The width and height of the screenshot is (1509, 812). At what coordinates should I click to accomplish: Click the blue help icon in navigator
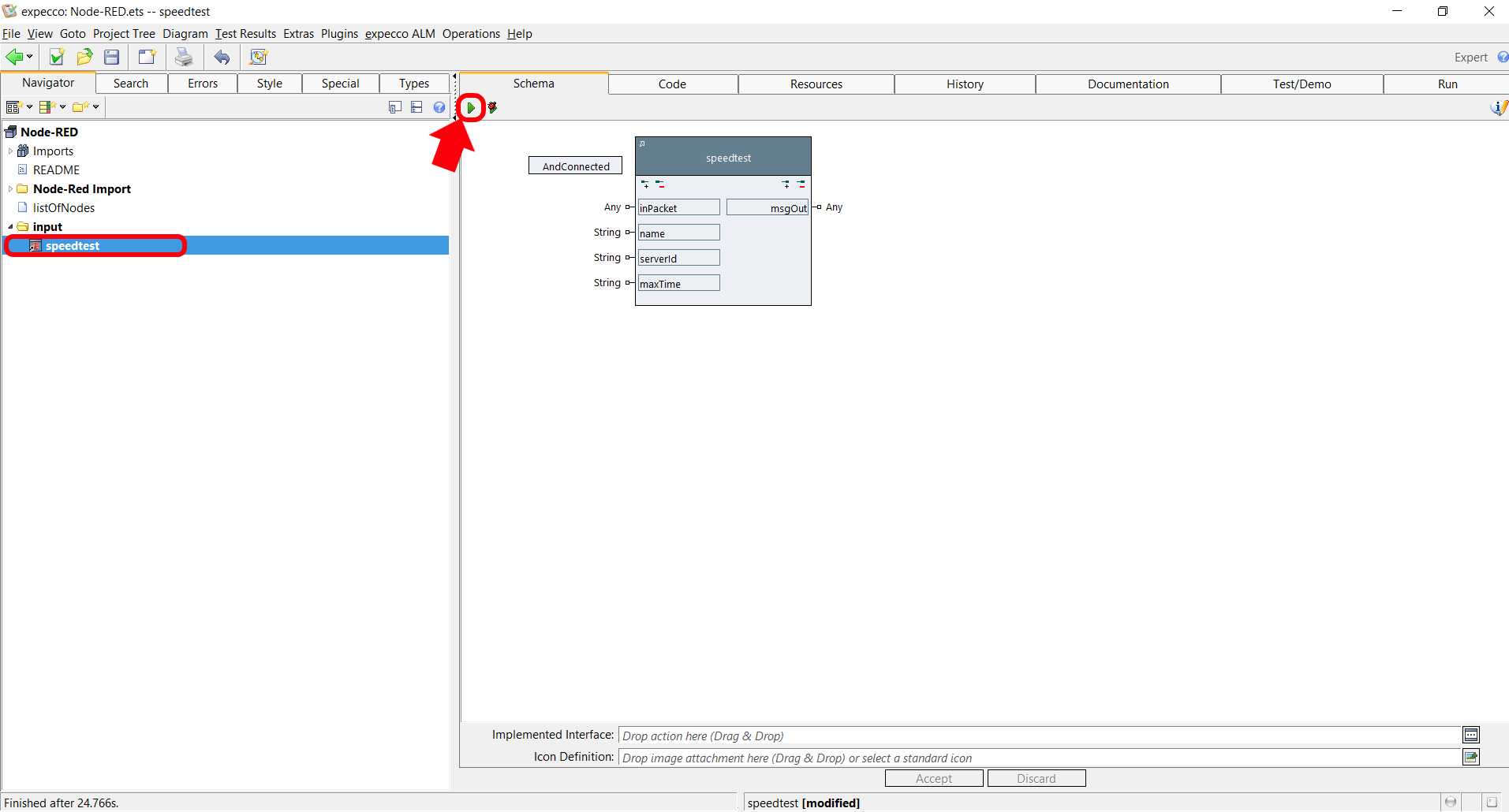pos(439,107)
